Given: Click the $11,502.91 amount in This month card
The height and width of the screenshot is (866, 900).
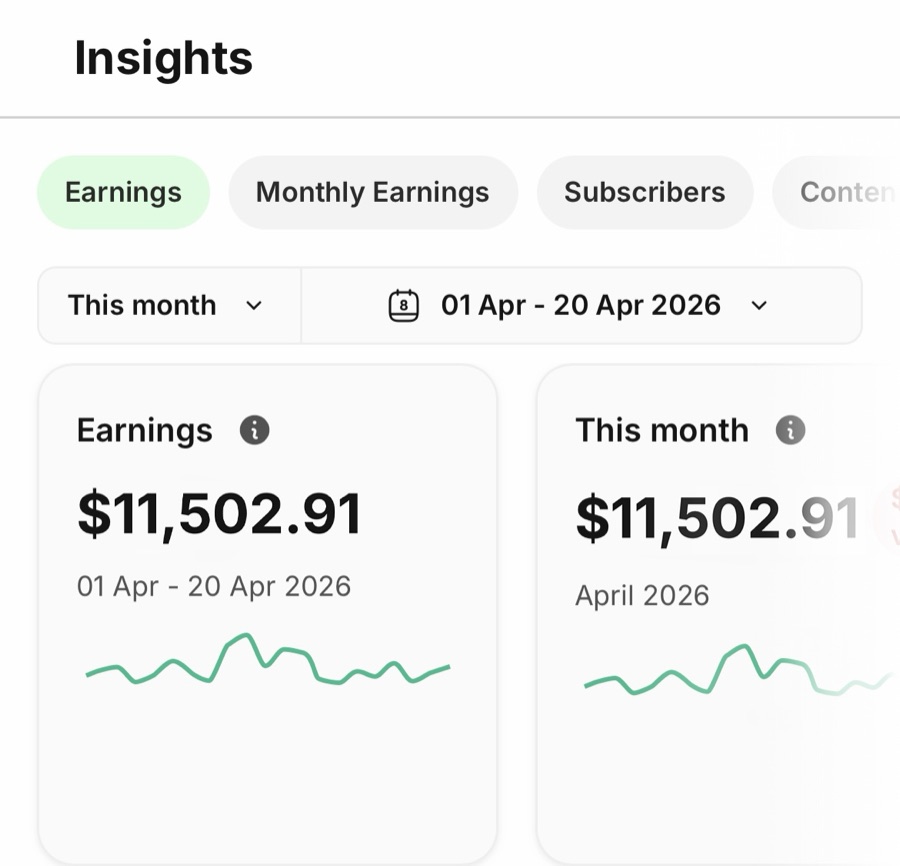Looking at the screenshot, I should pos(717,519).
